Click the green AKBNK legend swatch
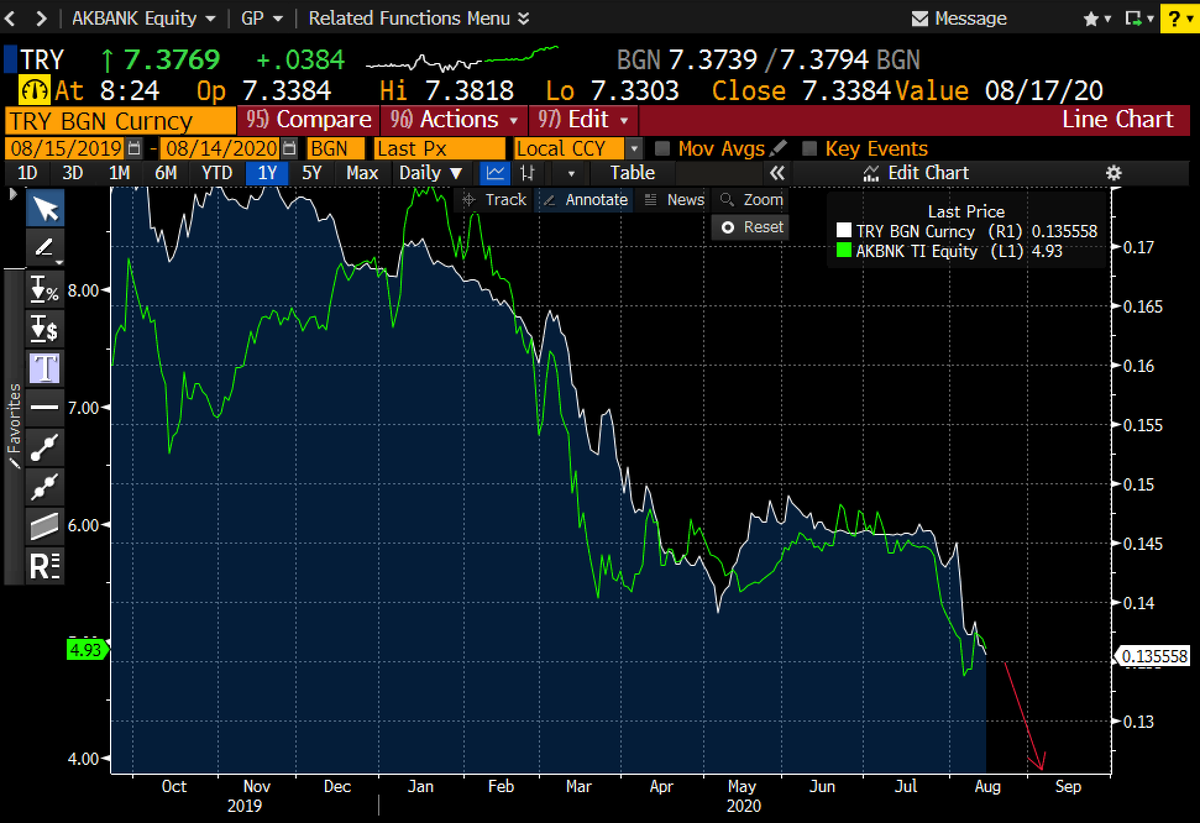 843,251
